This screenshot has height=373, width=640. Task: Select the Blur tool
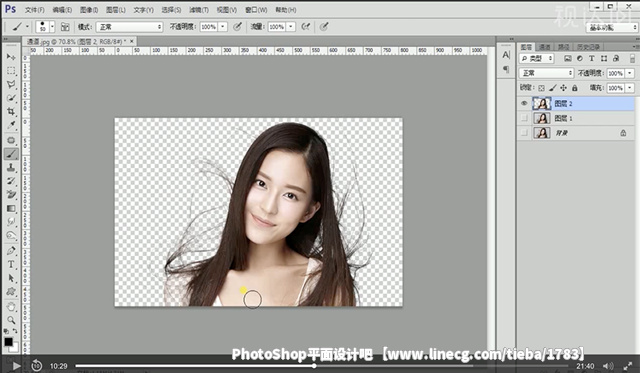(x=11, y=222)
